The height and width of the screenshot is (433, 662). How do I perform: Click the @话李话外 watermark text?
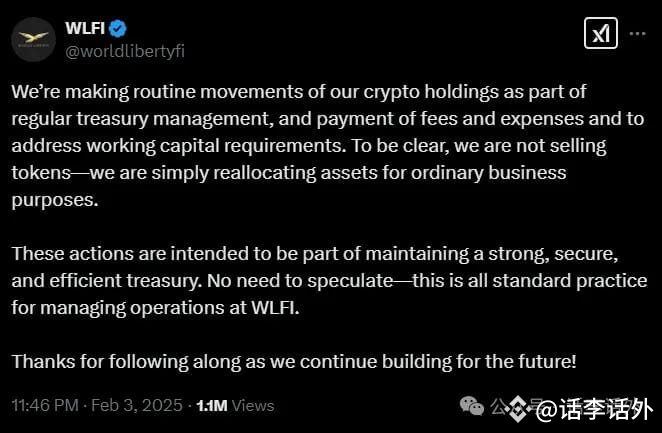point(594,409)
